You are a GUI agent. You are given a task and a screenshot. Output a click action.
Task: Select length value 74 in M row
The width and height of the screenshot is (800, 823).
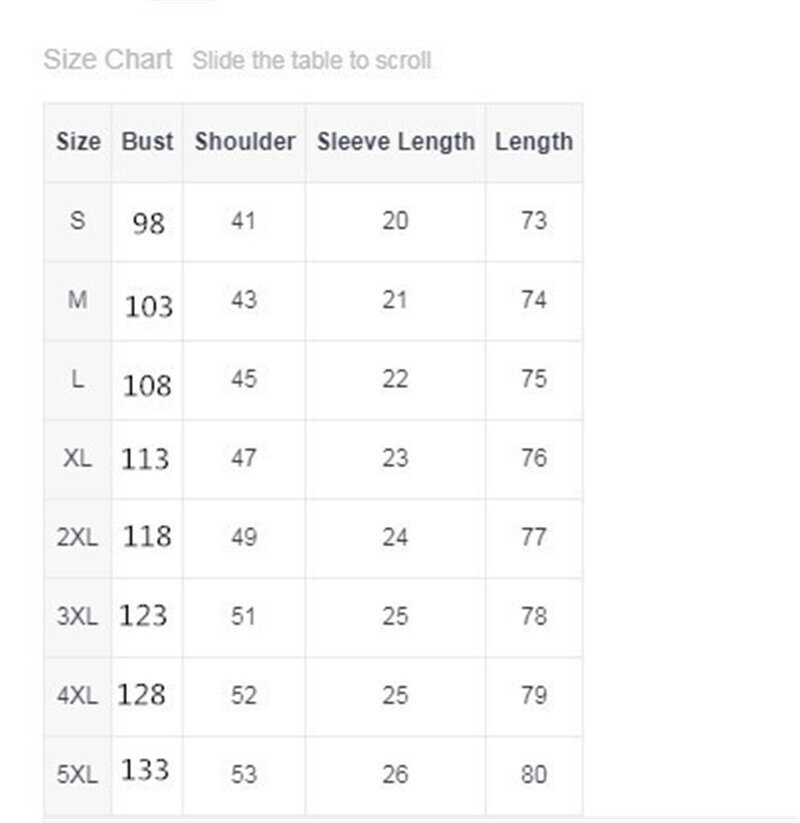[x=534, y=299]
